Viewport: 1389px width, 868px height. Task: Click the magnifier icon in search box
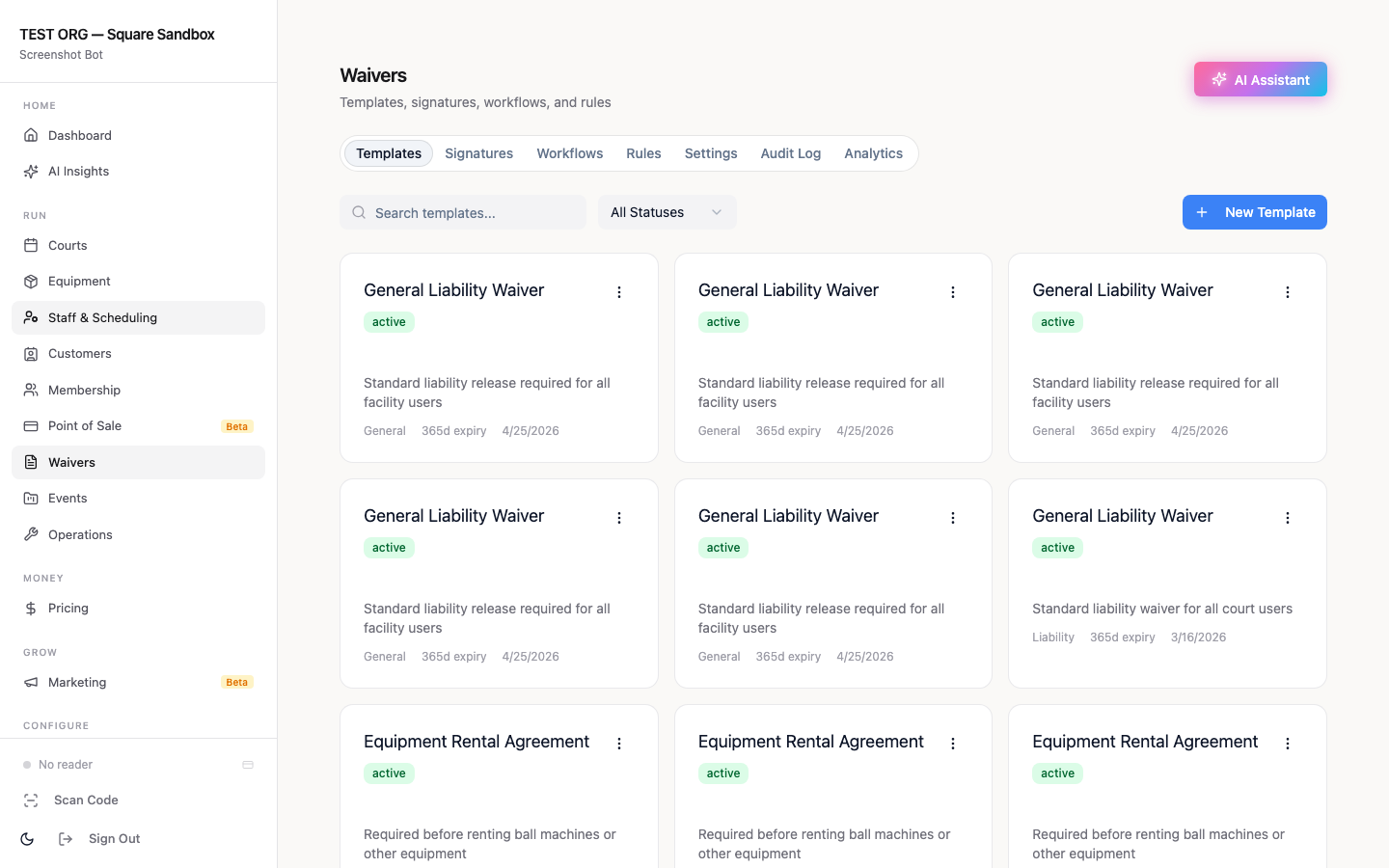coord(359,212)
